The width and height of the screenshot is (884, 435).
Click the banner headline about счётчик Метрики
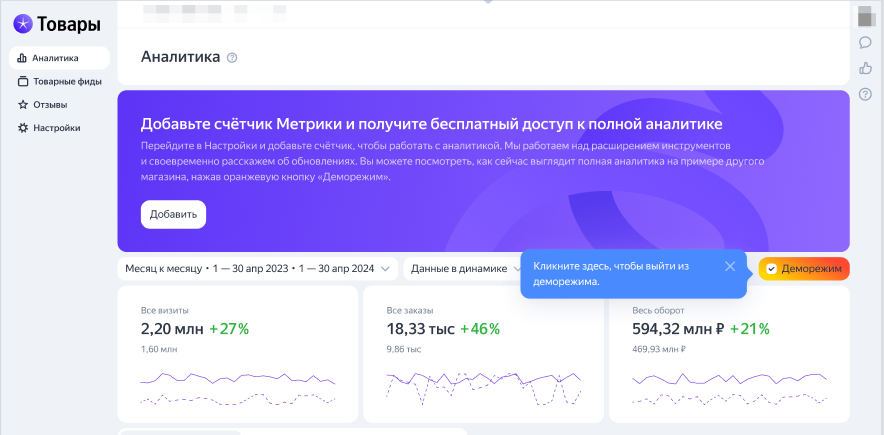[x=431, y=124]
